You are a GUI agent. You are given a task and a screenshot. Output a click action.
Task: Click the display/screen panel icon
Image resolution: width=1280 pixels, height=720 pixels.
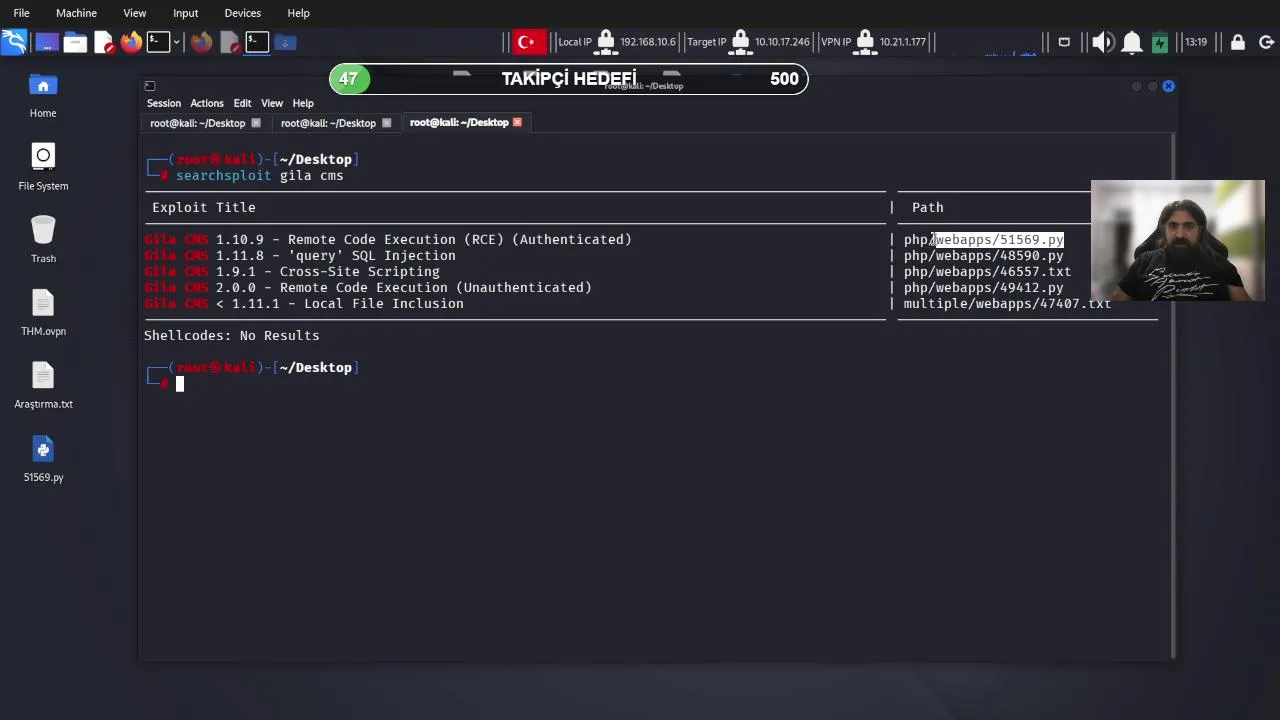pyautogui.click(x=1064, y=42)
